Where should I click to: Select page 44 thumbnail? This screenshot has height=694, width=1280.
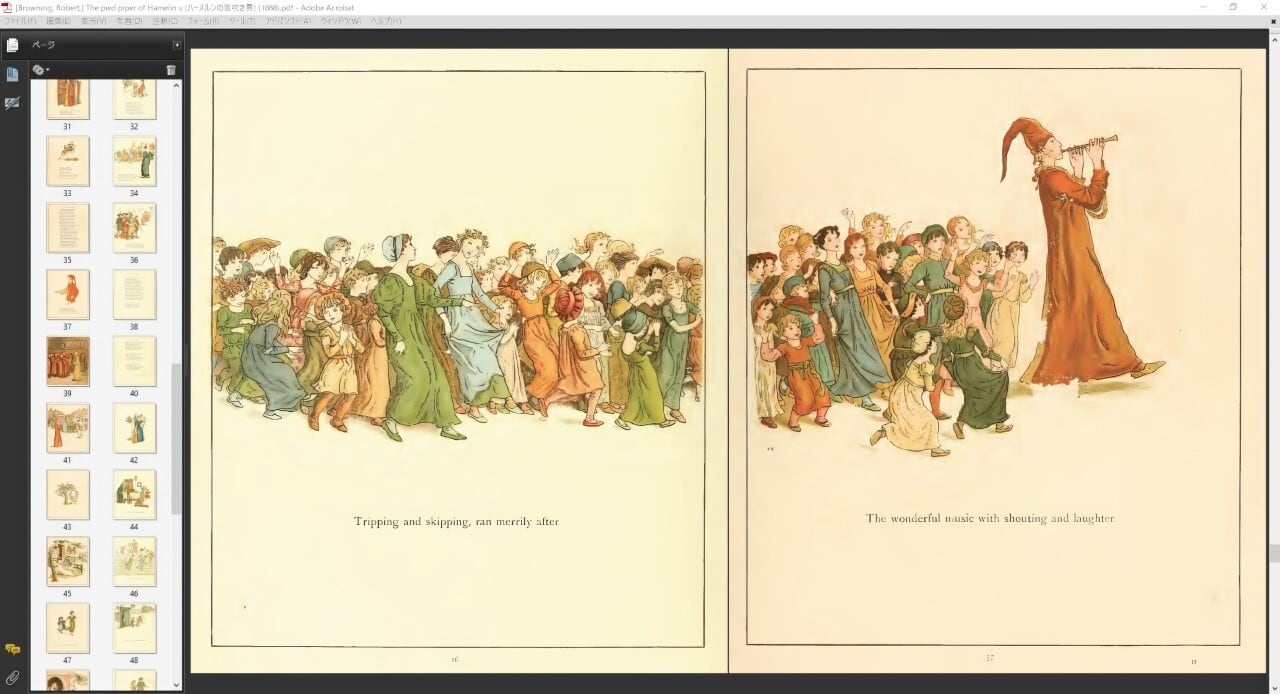135,495
